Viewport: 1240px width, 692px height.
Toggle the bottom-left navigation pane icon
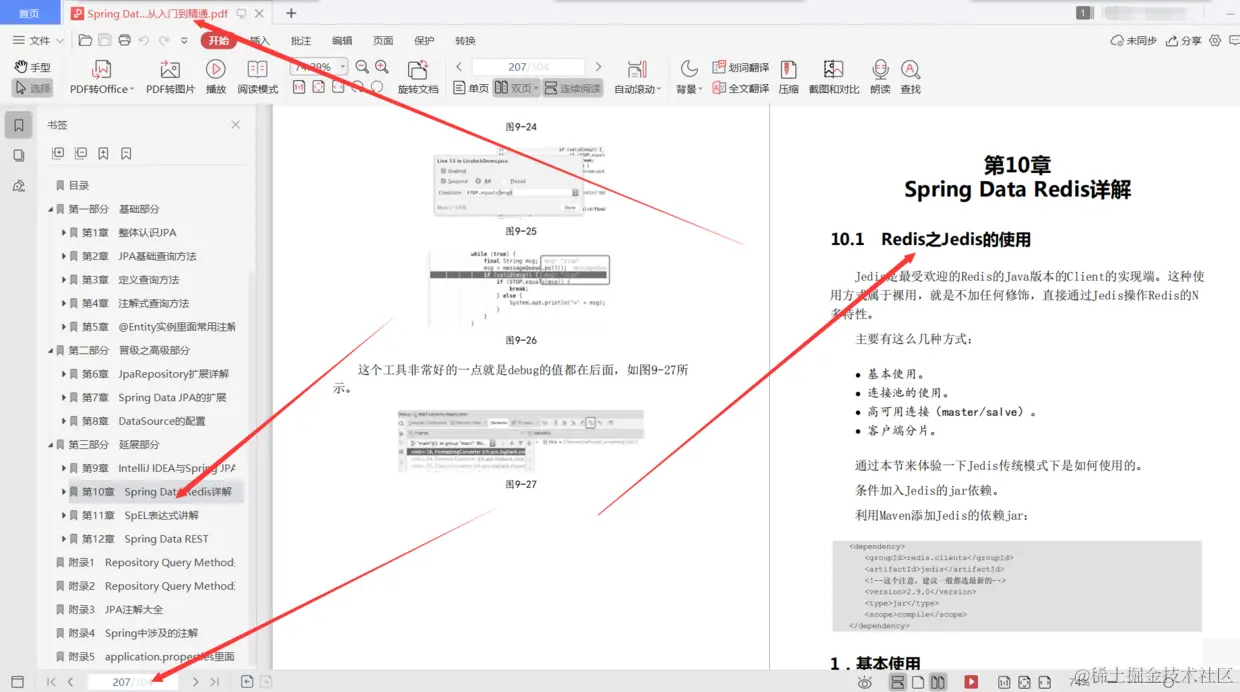[17, 682]
